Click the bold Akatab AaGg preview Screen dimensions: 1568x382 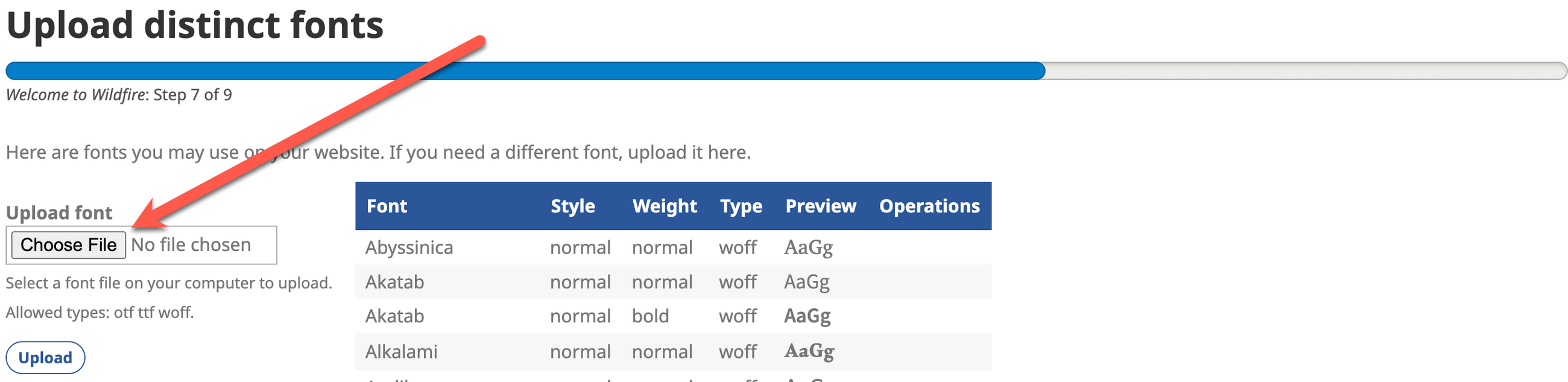click(806, 316)
